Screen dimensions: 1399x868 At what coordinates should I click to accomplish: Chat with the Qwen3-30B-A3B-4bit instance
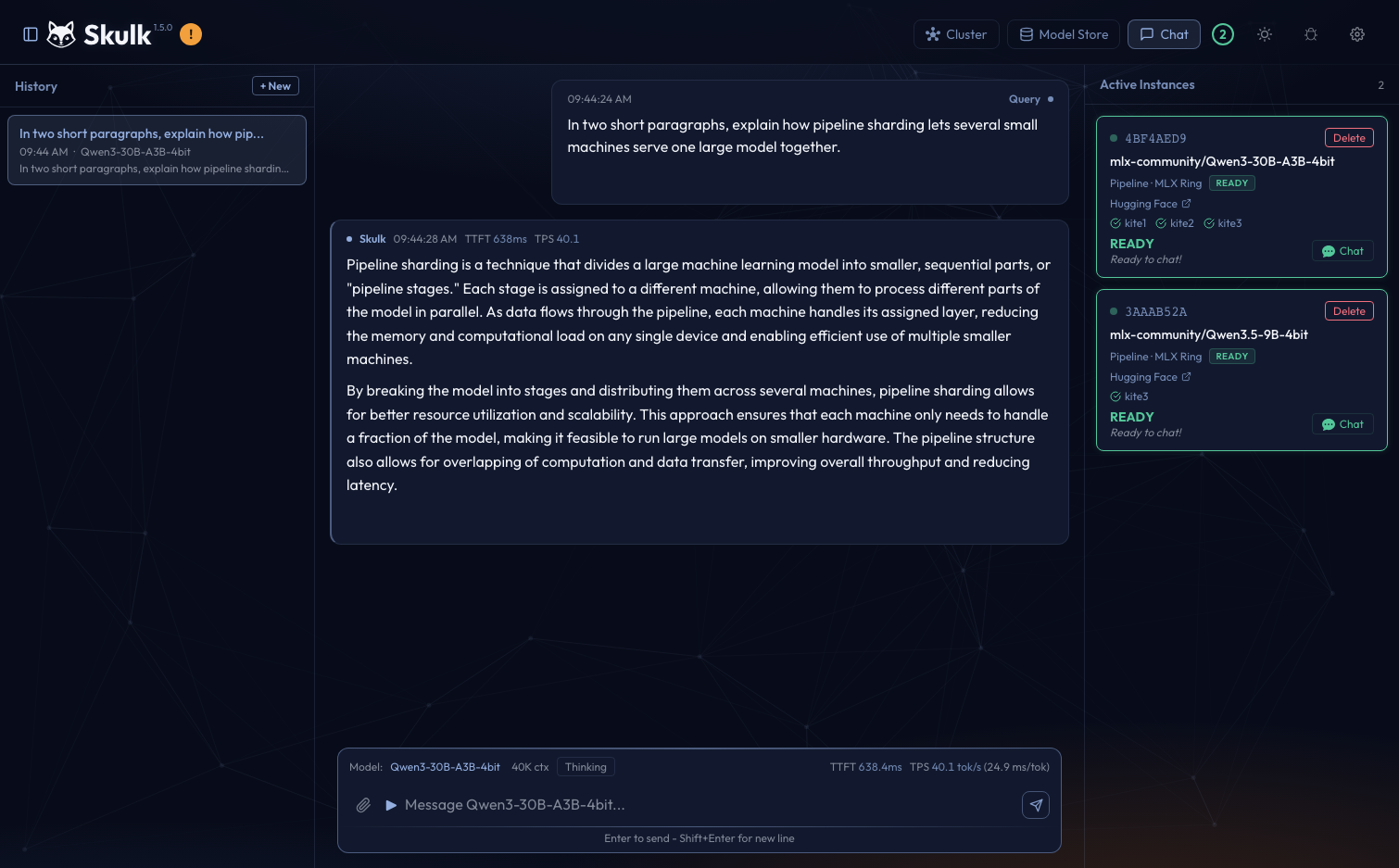(x=1342, y=251)
